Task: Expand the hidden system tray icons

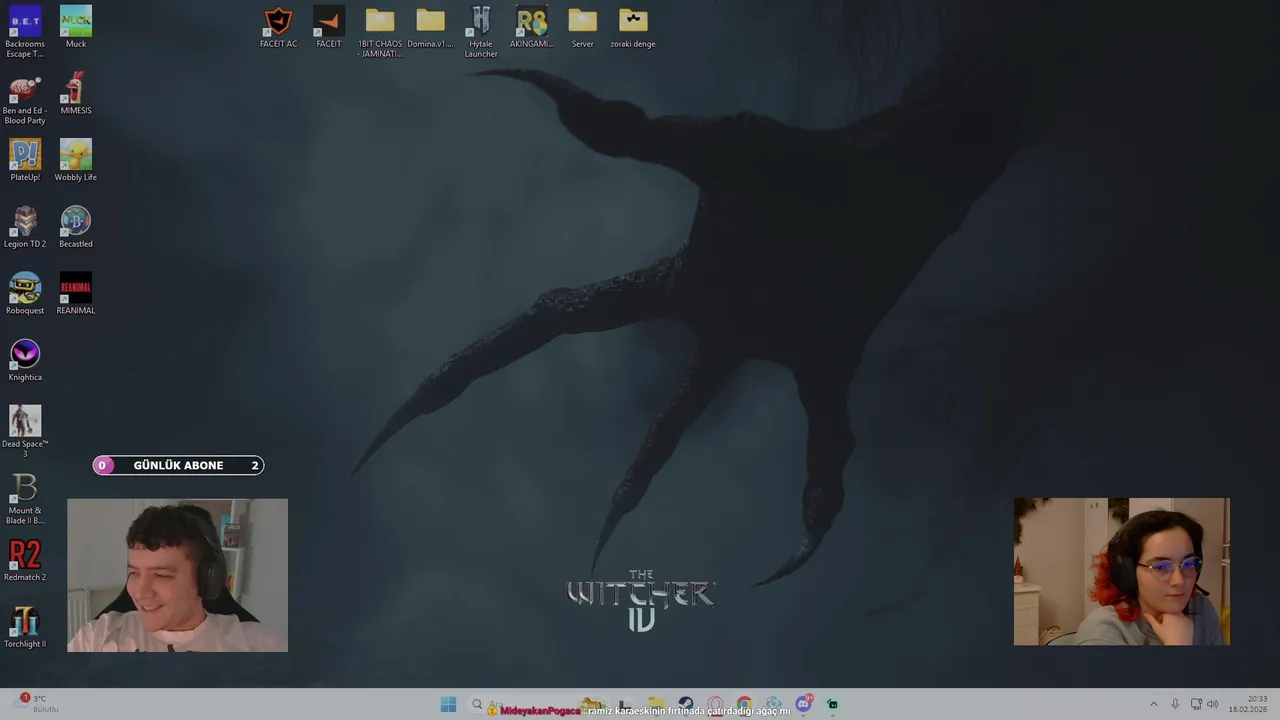Action: click(x=1153, y=704)
